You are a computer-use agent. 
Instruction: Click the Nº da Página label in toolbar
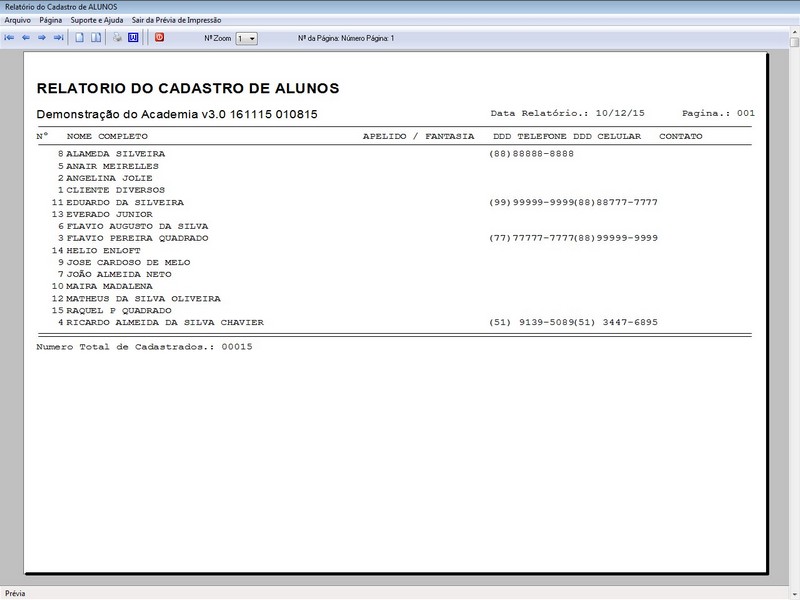(x=346, y=38)
